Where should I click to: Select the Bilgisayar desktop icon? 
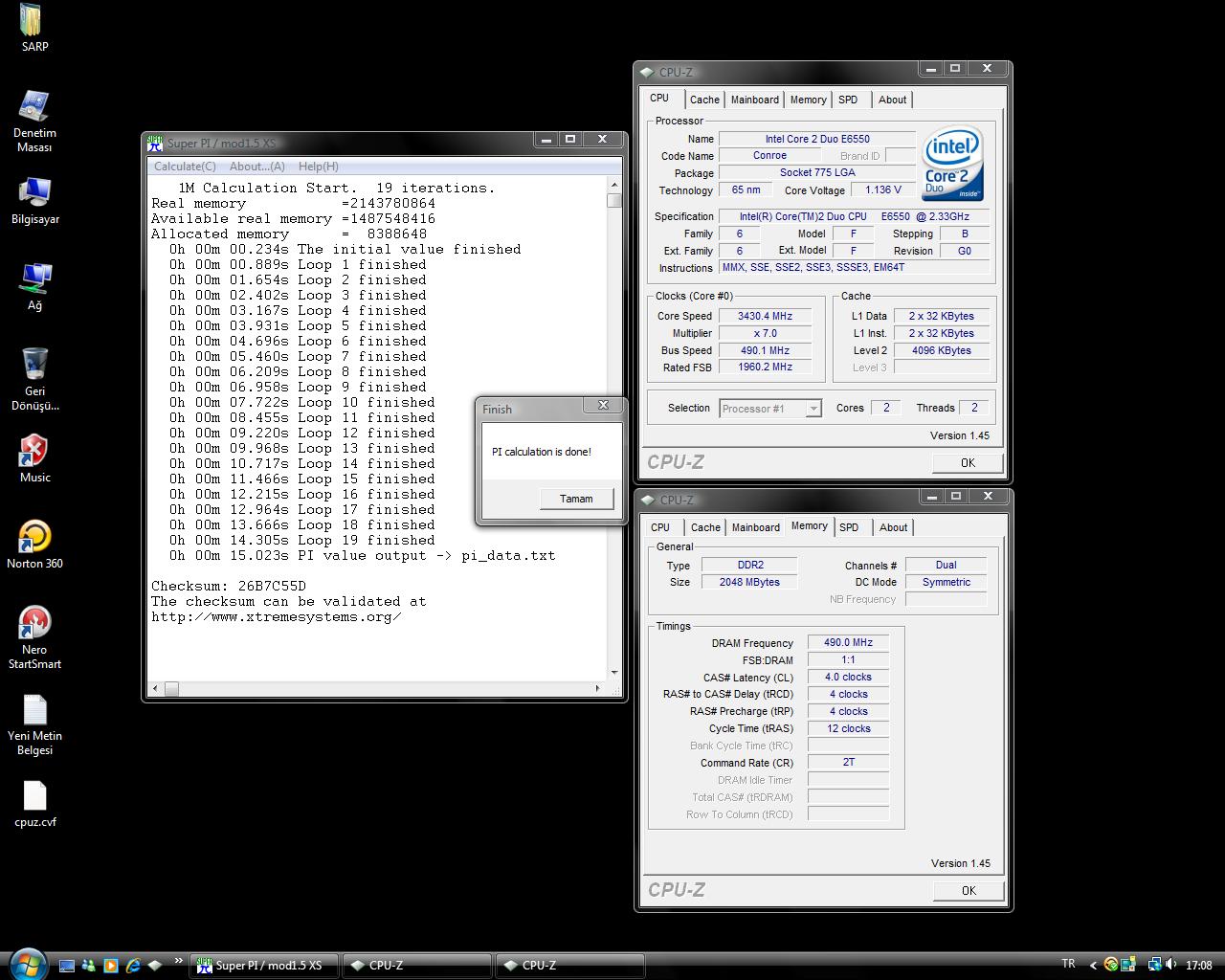[x=34, y=200]
